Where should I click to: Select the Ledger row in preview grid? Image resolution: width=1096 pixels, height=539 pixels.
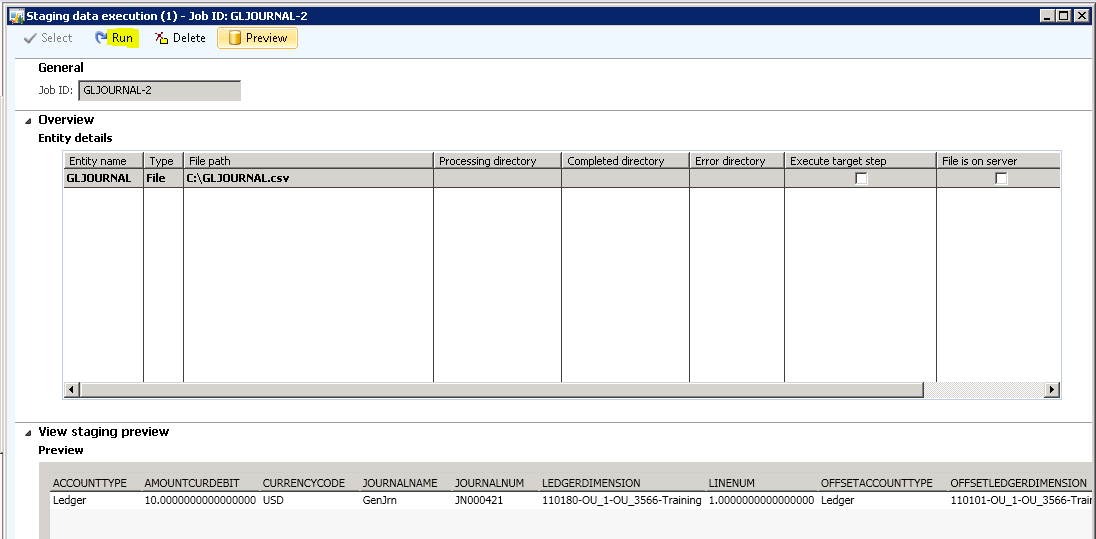70,500
